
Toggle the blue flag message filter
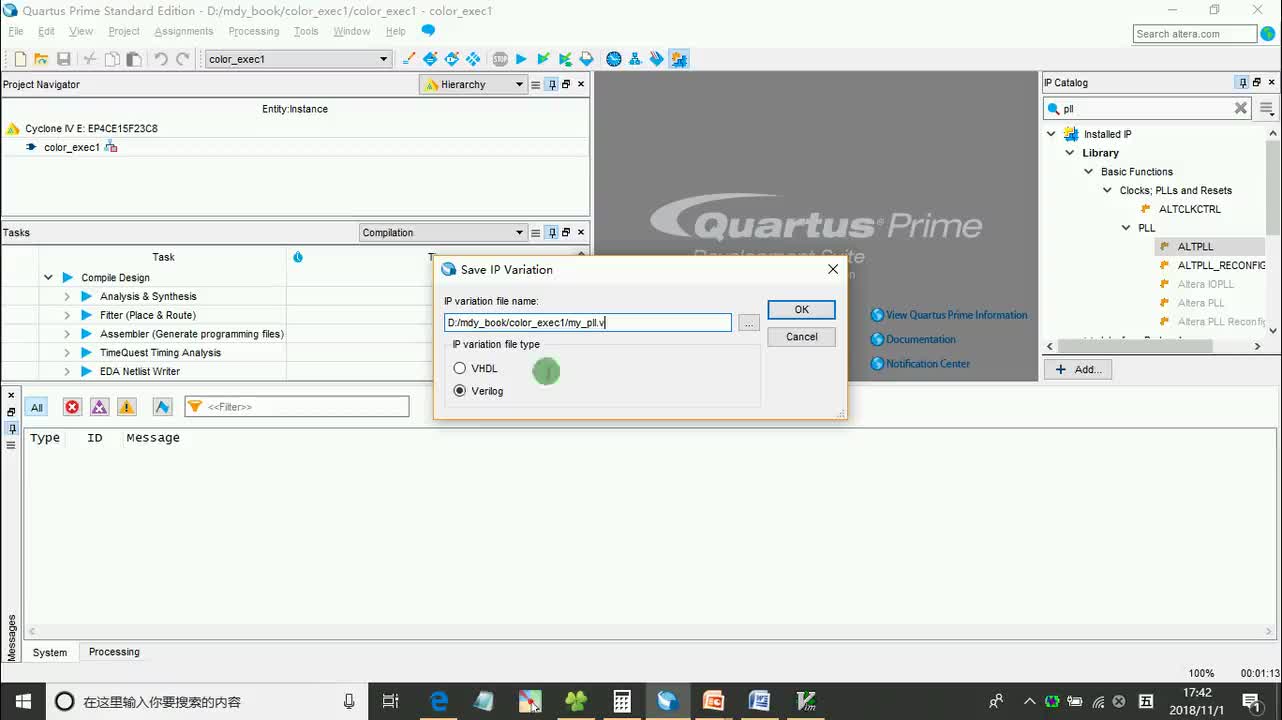point(162,407)
